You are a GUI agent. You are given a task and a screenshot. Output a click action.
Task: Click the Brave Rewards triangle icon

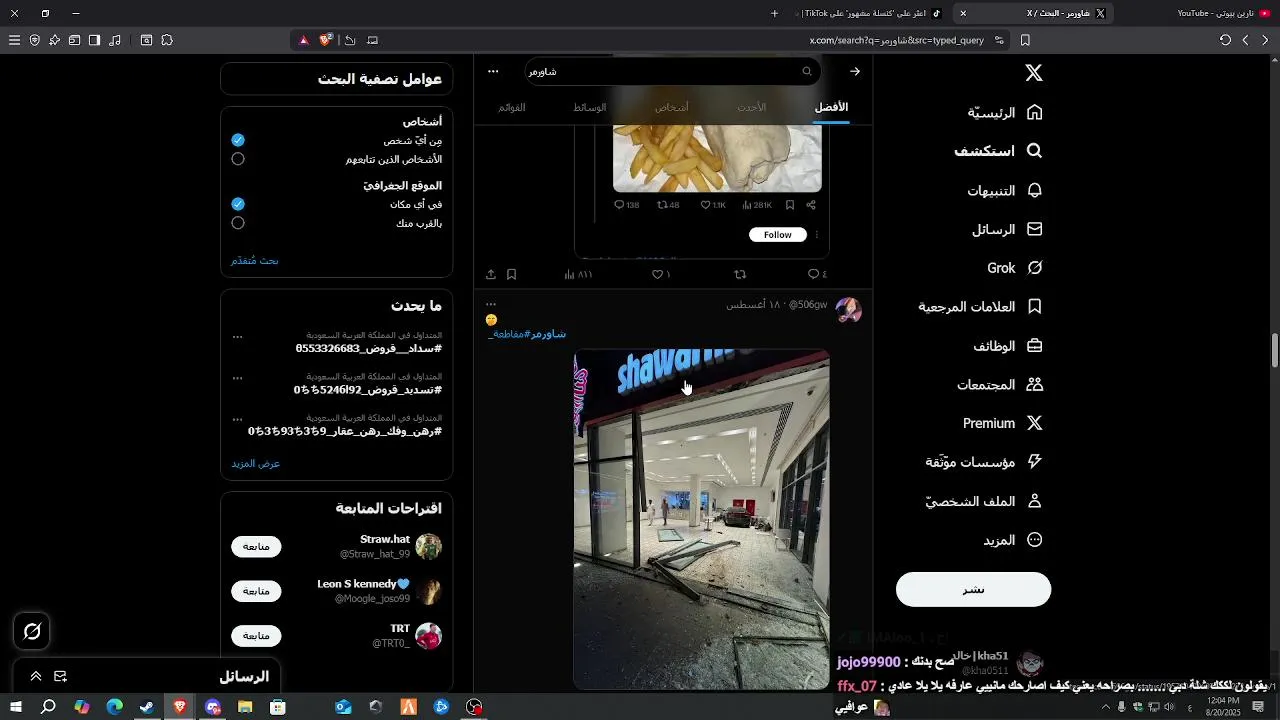click(304, 40)
